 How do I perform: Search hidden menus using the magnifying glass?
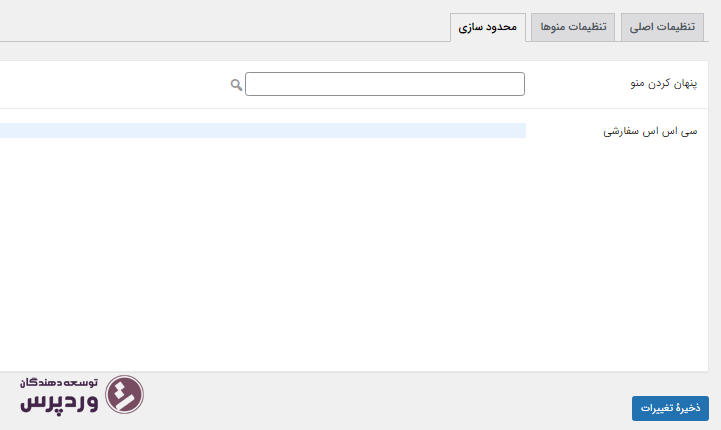pos(236,85)
